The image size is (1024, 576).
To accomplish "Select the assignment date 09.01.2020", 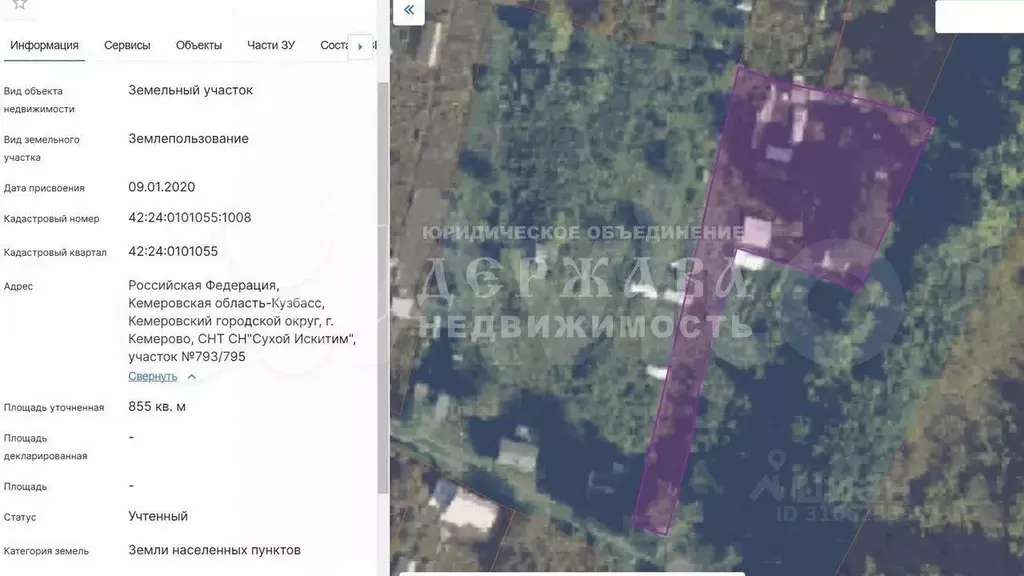I will (x=161, y=187).
